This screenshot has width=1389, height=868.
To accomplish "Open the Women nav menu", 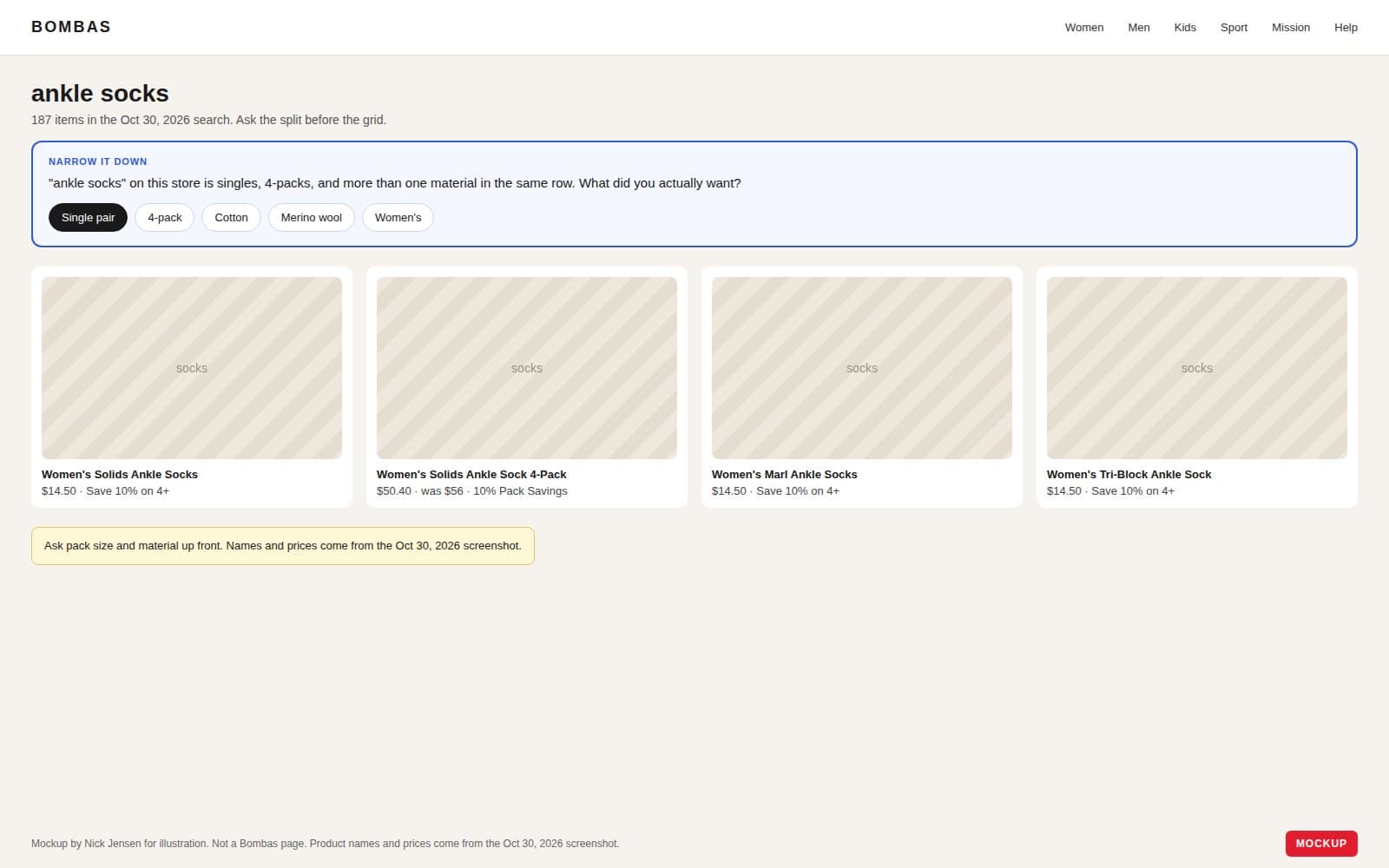I will [1084, 28].
